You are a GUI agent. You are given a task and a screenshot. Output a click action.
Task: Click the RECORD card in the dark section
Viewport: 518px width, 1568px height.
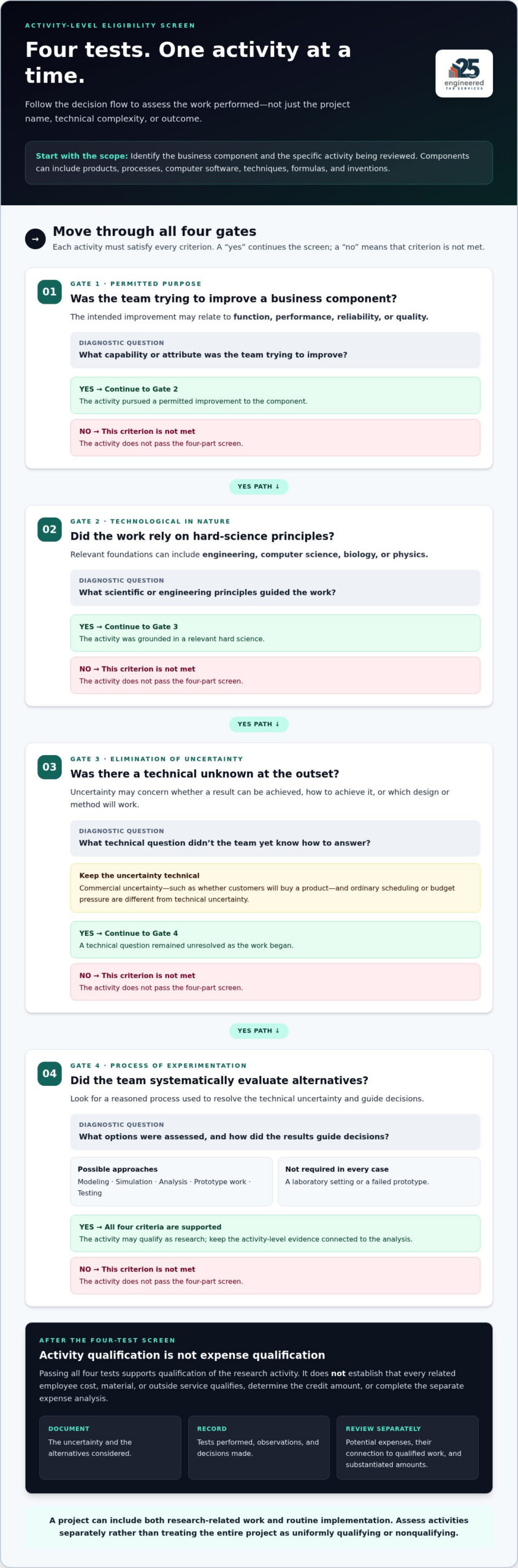tap(259, 1447)
